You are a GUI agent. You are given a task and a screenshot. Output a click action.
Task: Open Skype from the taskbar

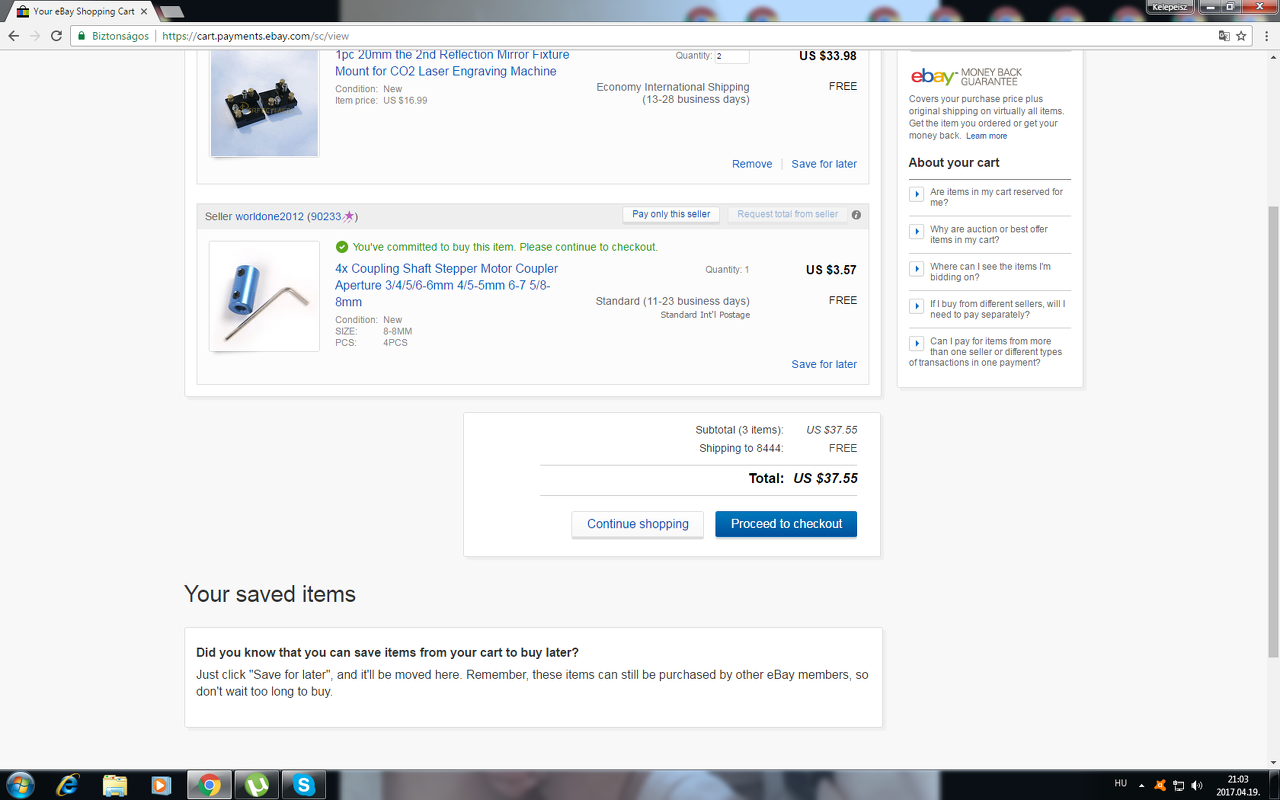(304, 785)
